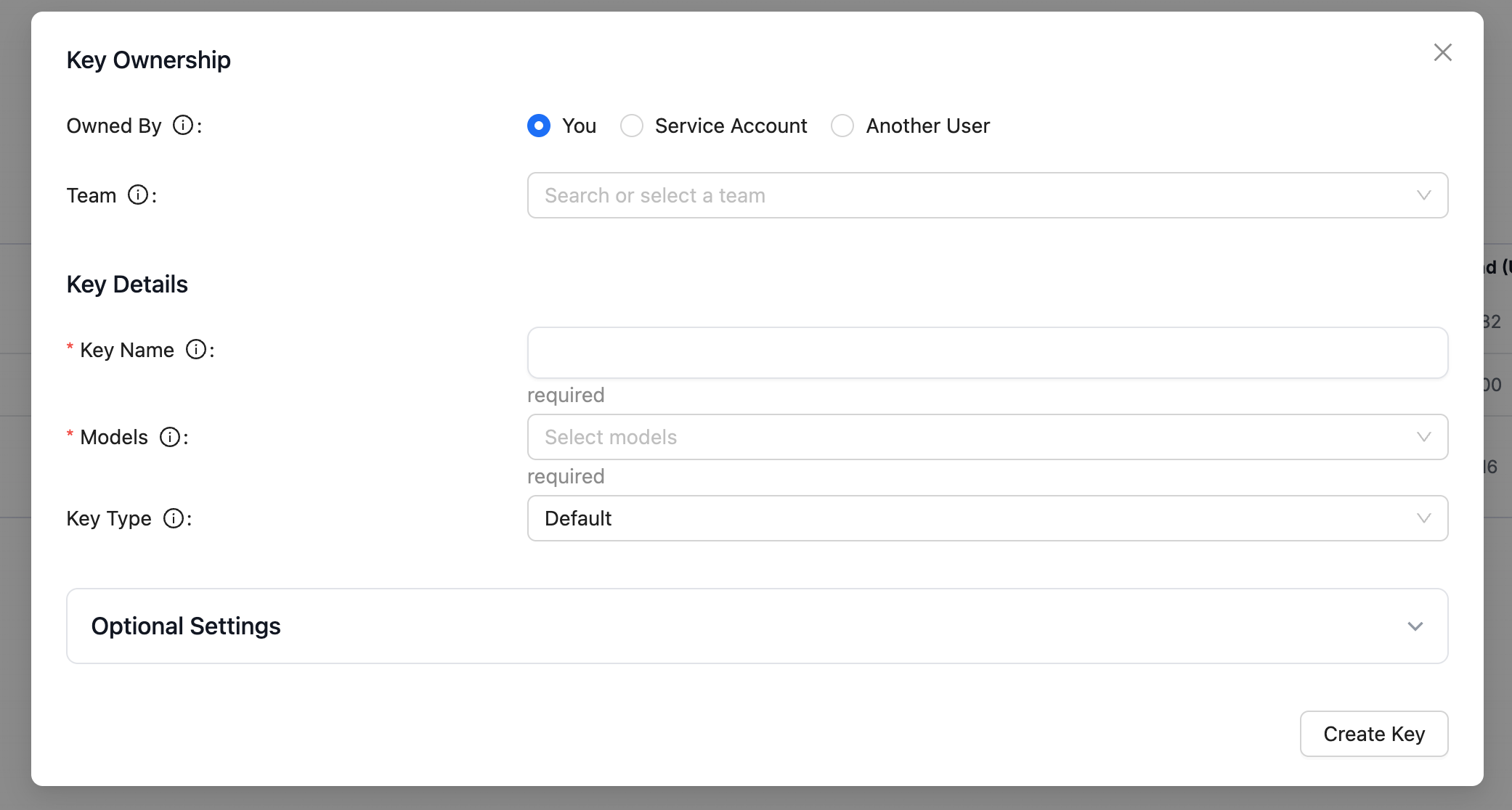Click into the Key Name text field

[988, 353]
